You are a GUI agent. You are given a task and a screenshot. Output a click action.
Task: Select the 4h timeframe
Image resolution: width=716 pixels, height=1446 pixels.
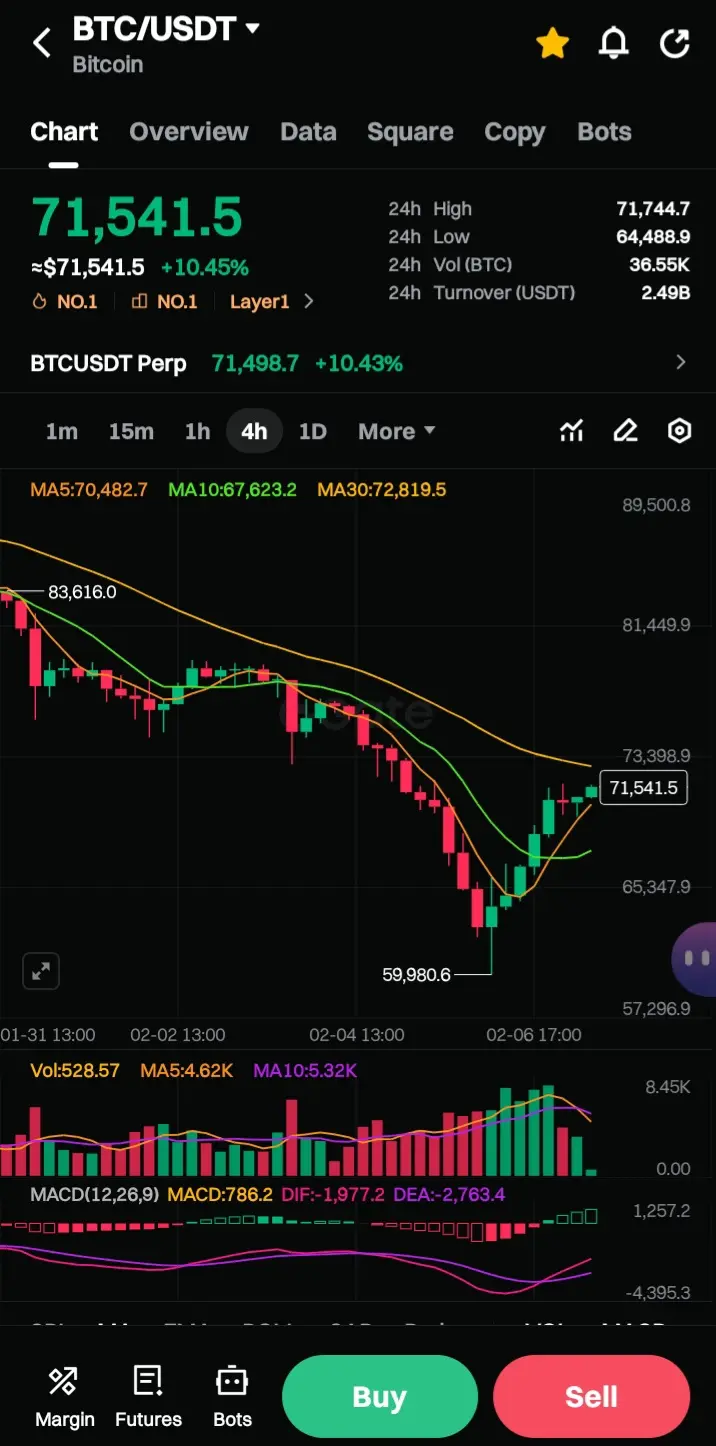click(x=254, y=431)
